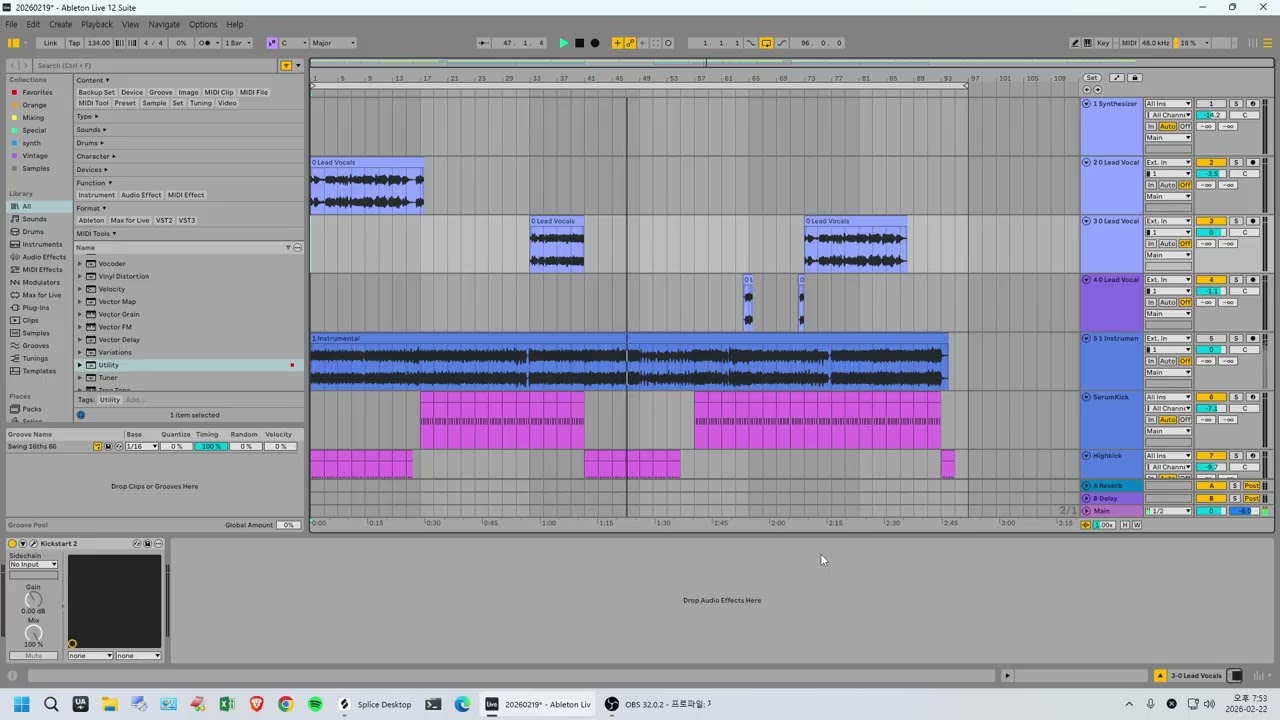Image resolution: width=1280 pixels, height=720 pixels.
Task: Open the Major scale dropdown
Action: [333, 43]
